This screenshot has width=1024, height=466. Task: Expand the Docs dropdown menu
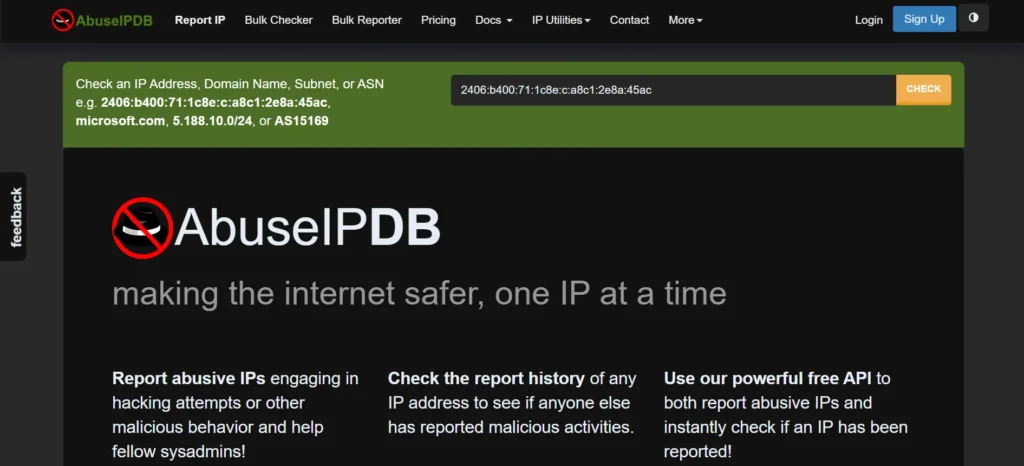tap(494, 20)
